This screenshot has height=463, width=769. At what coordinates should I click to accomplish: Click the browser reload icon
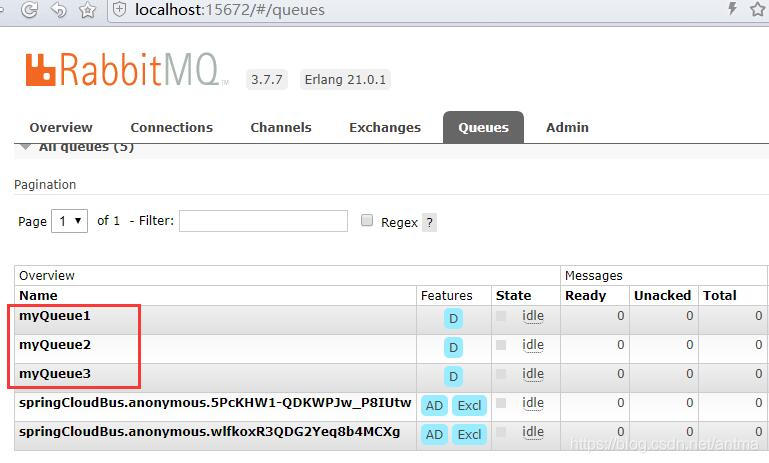click(29, 10)
